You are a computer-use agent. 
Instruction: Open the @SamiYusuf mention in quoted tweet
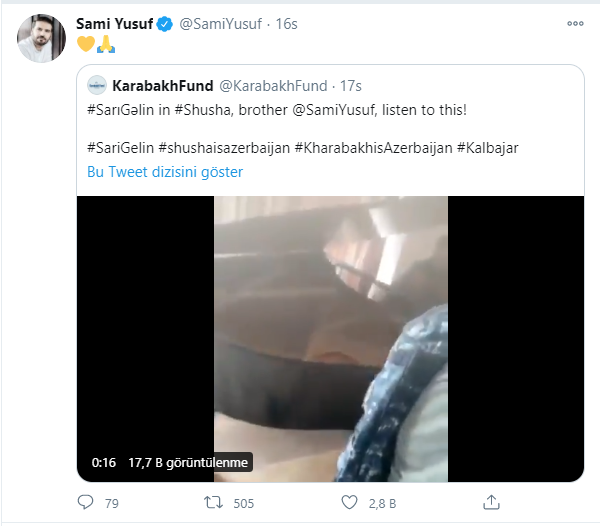(334, 110)
